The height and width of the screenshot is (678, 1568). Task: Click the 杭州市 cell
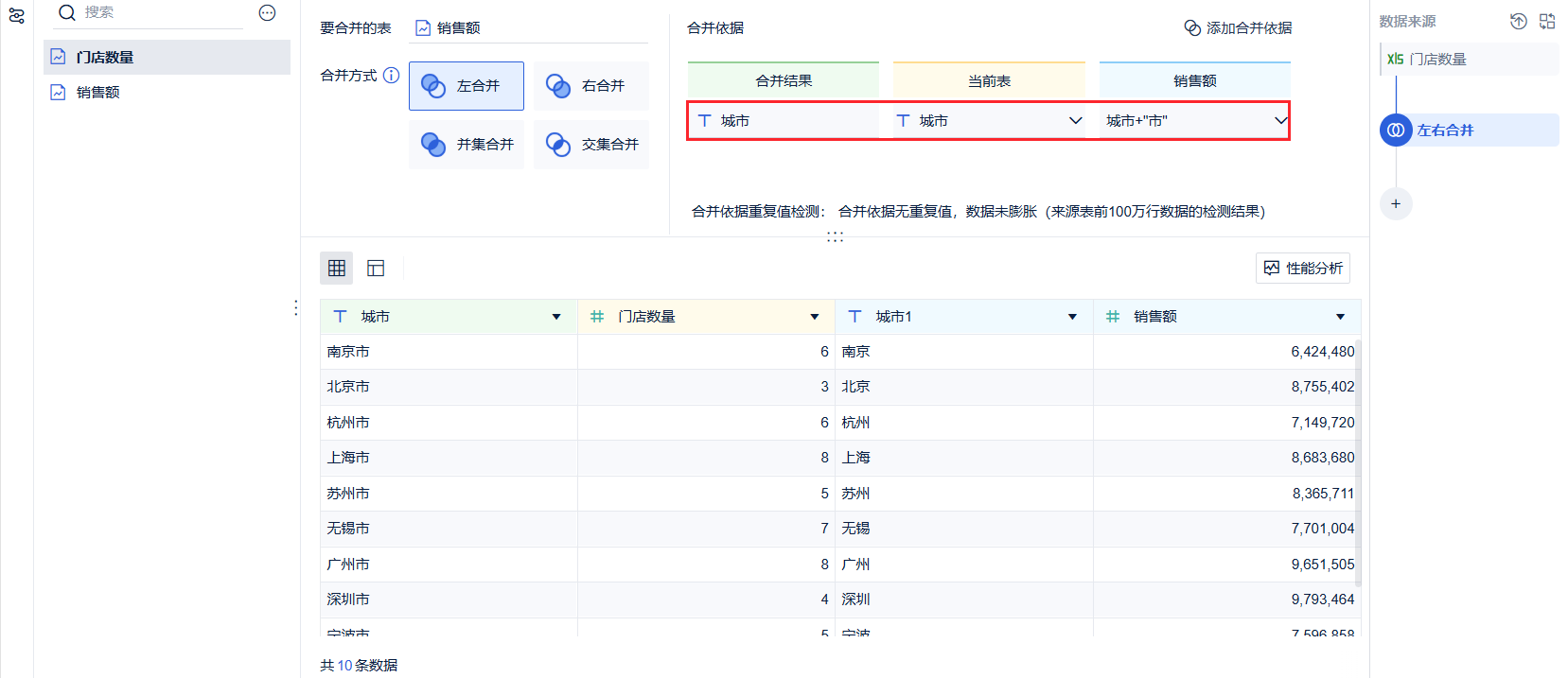[x=449, y=423]
